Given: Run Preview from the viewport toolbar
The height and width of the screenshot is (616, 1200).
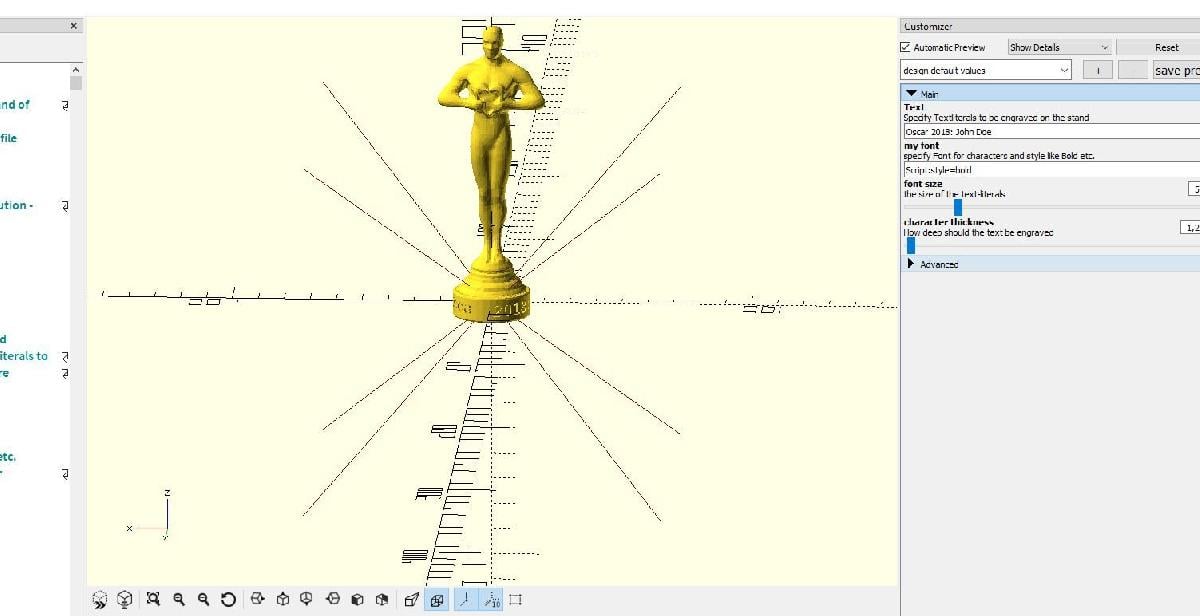Looking at the screenshot, I should tap(100, 600).
